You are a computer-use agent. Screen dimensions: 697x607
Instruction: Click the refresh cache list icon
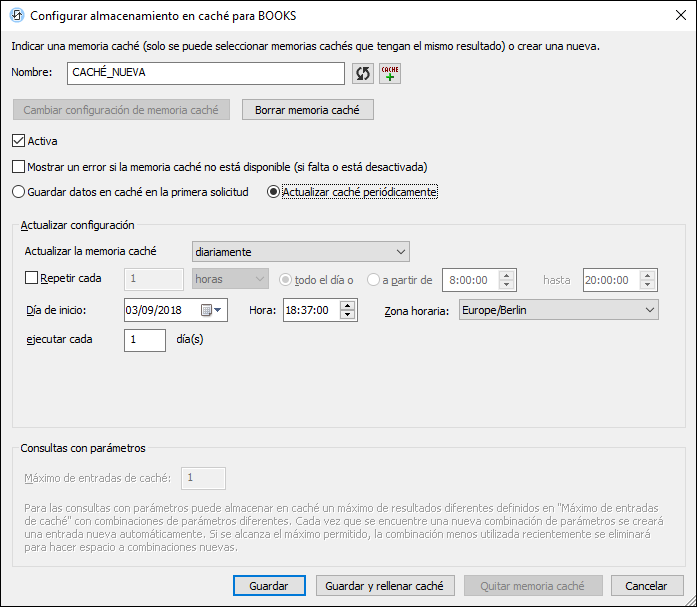pyautogui.click(x=363, y=74)
